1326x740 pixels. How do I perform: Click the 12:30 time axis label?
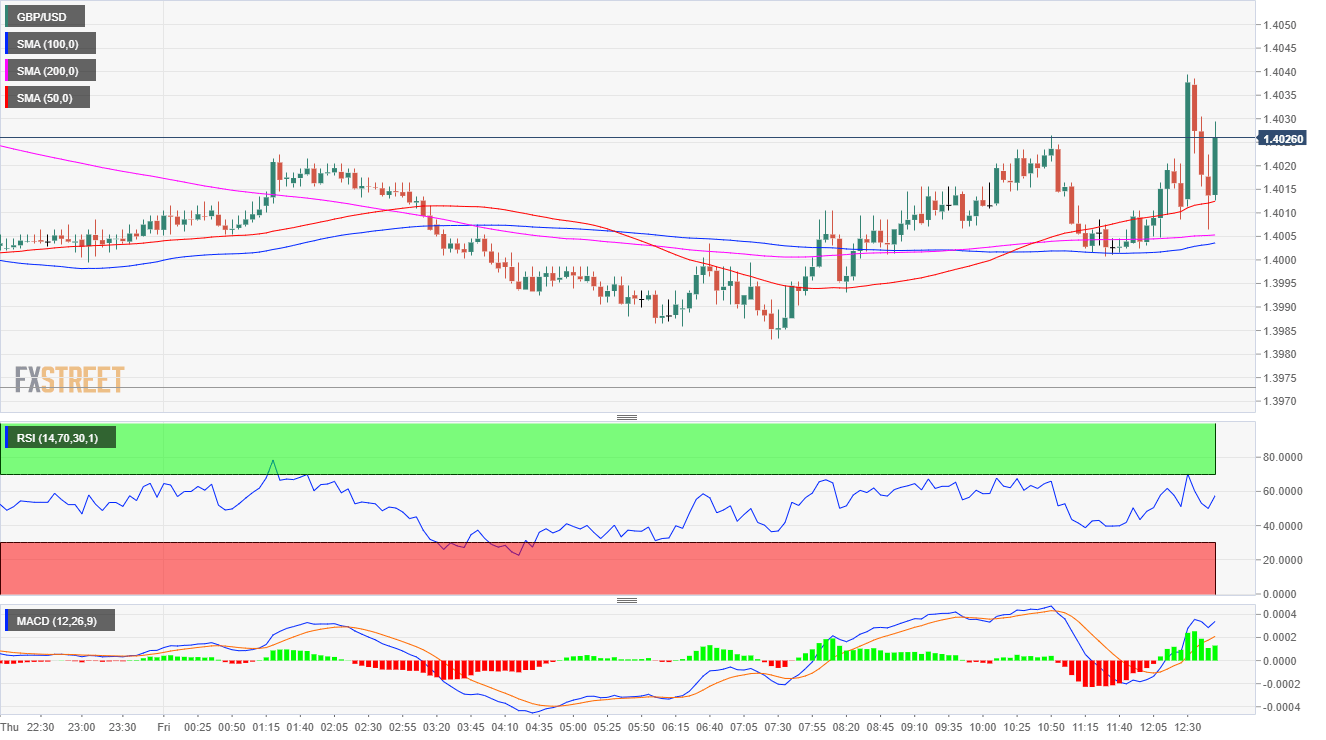(x=1188, y=727)
